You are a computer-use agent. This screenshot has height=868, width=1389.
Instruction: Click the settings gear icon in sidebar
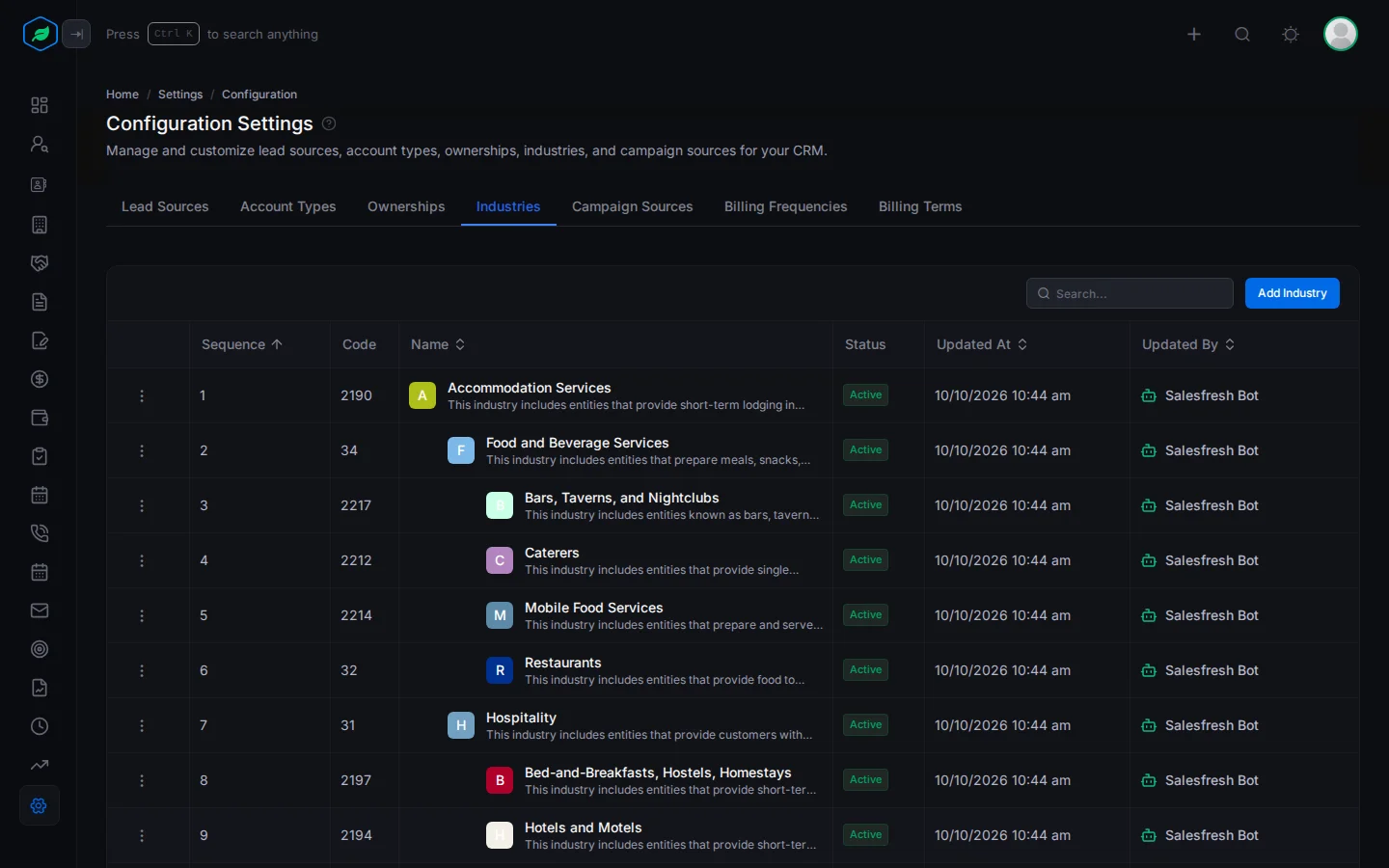click(40, 805)
